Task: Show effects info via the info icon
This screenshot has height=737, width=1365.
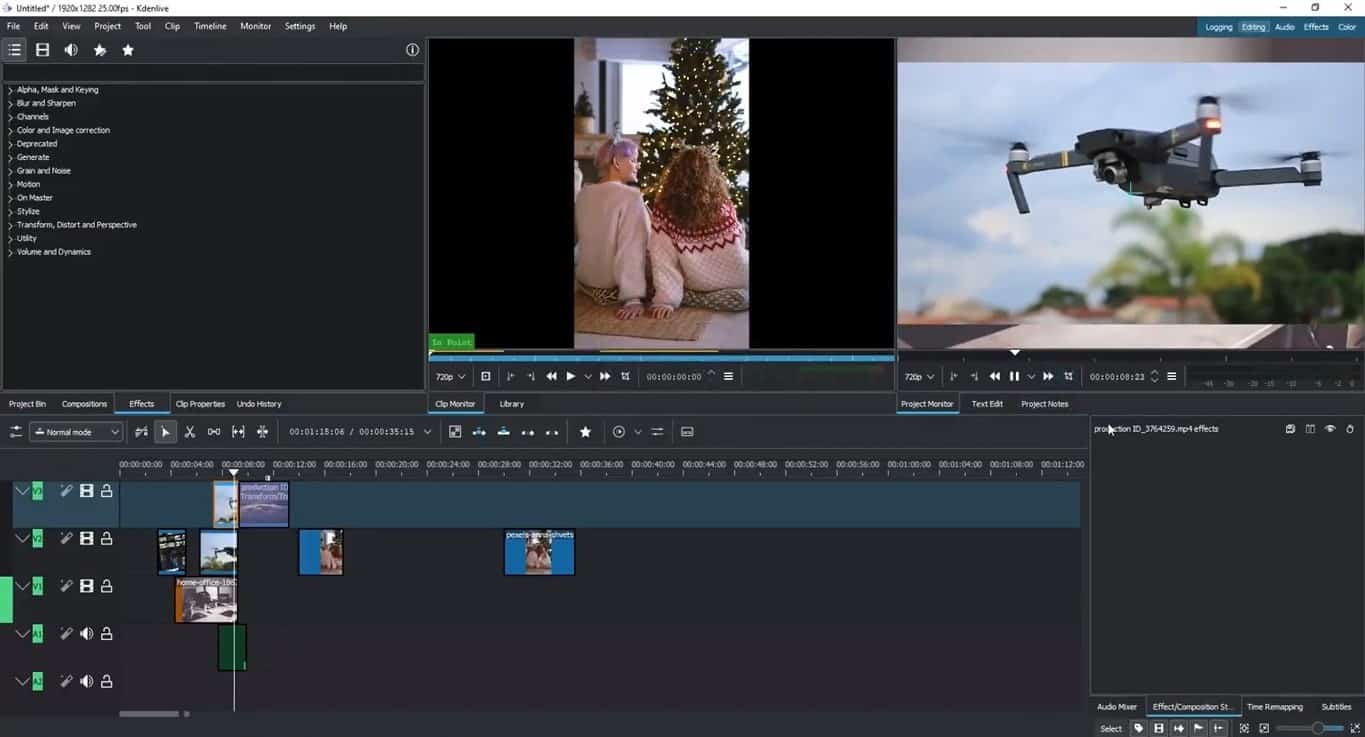Action: pos(412,50)
